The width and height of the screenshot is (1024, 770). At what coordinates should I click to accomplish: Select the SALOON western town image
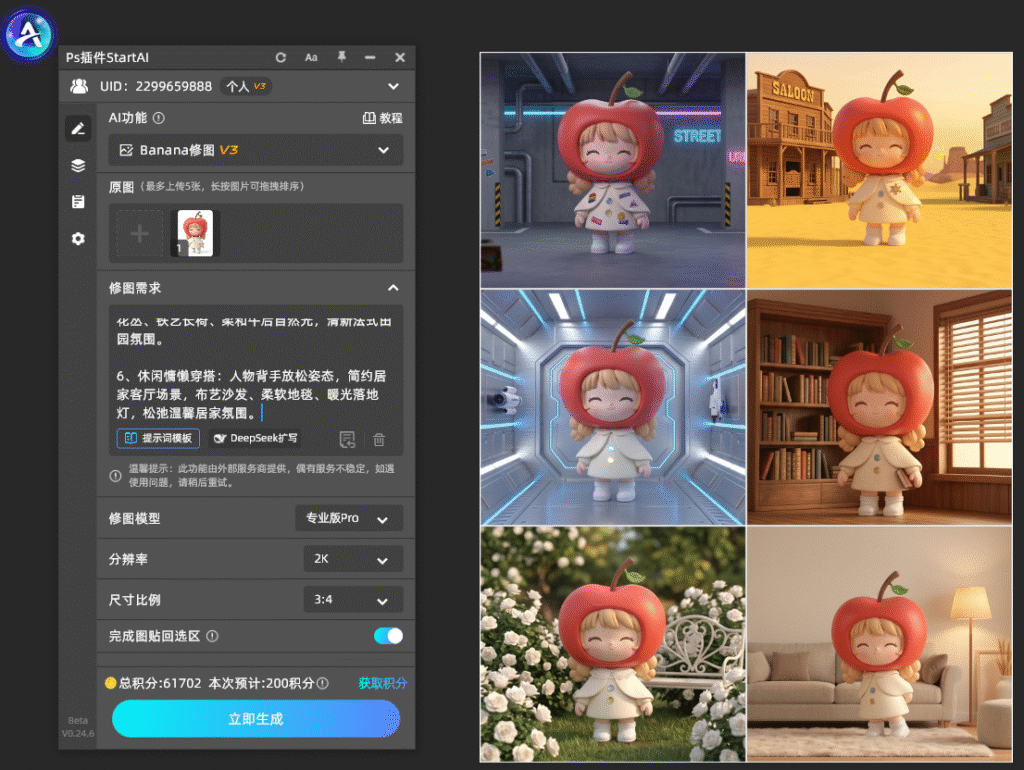point(880,170)
